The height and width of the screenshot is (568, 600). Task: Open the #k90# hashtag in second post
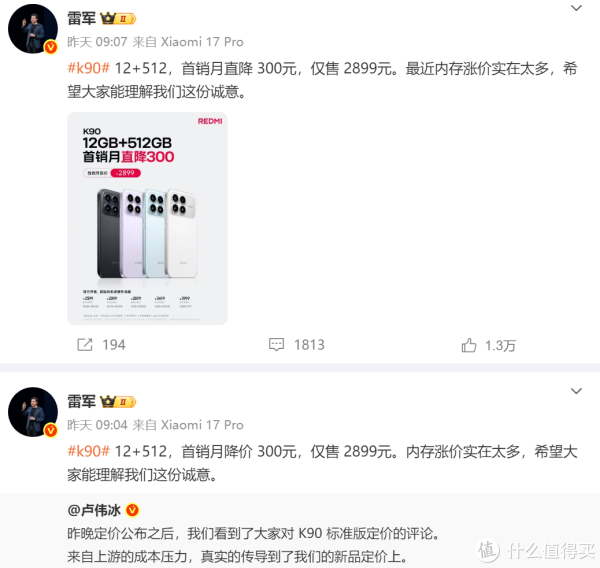pos(88,451)
